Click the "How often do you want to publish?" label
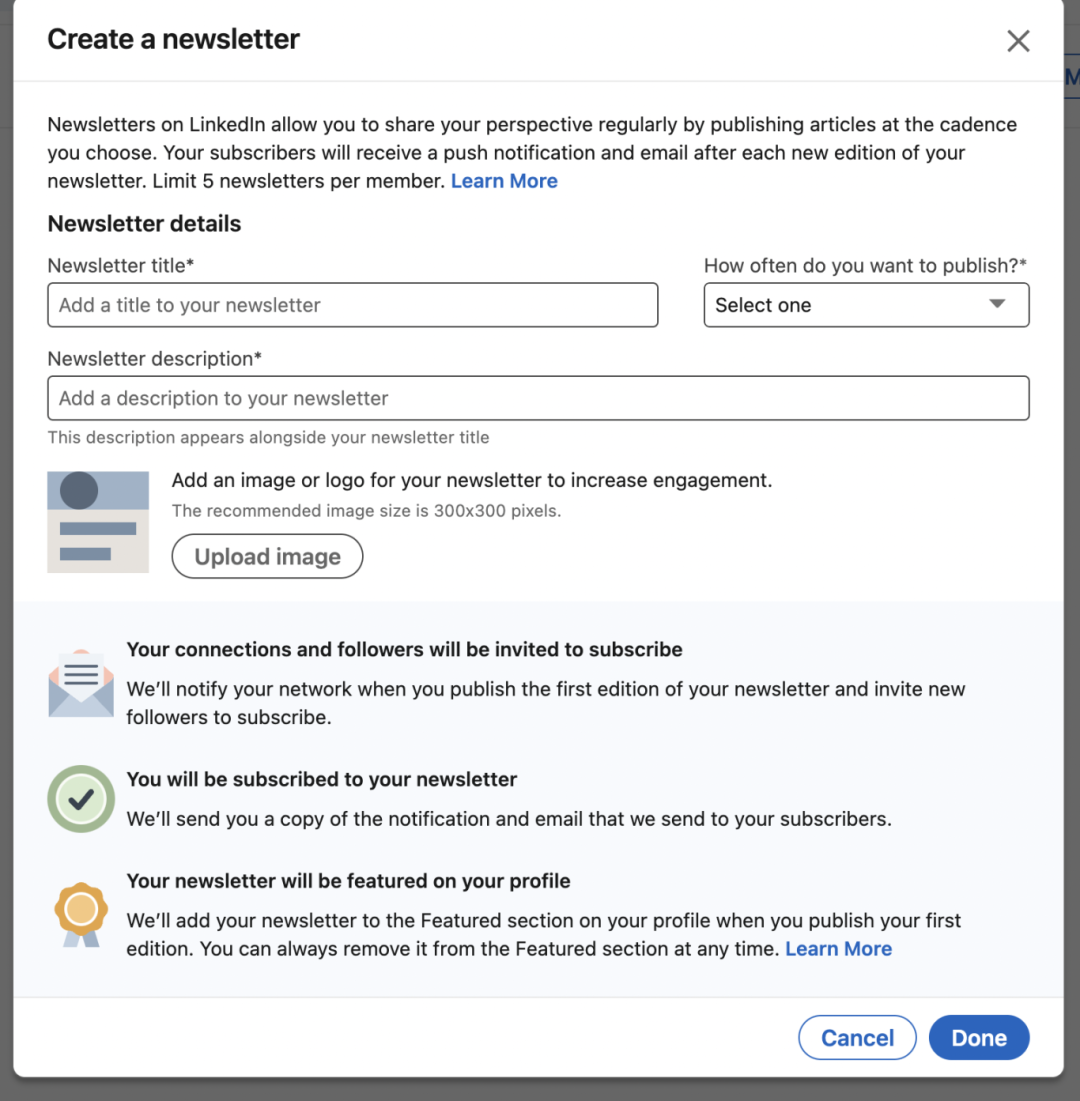This screenshot has width=1080, height=1101. [865, 266]
